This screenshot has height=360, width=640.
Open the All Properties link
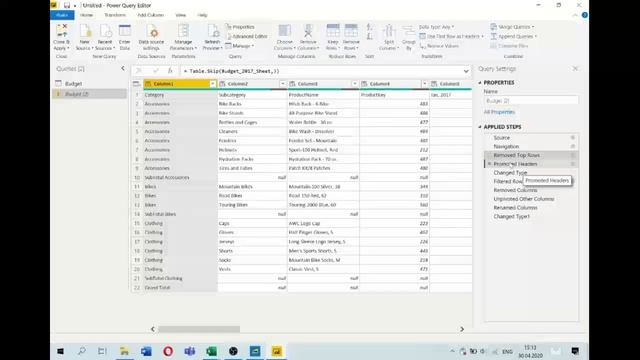[499, 112]
